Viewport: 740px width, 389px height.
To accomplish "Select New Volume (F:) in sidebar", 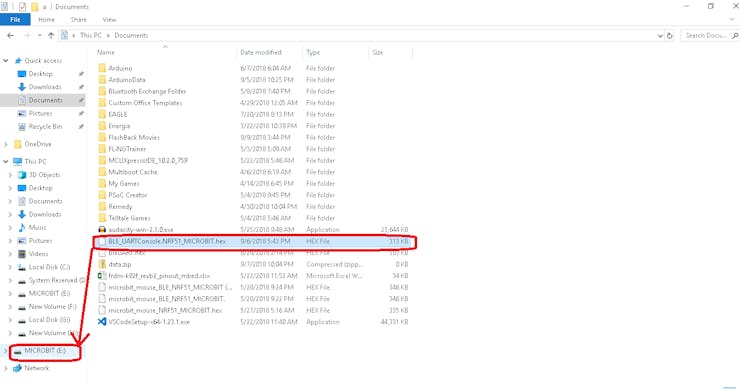I will coord(52,307).
